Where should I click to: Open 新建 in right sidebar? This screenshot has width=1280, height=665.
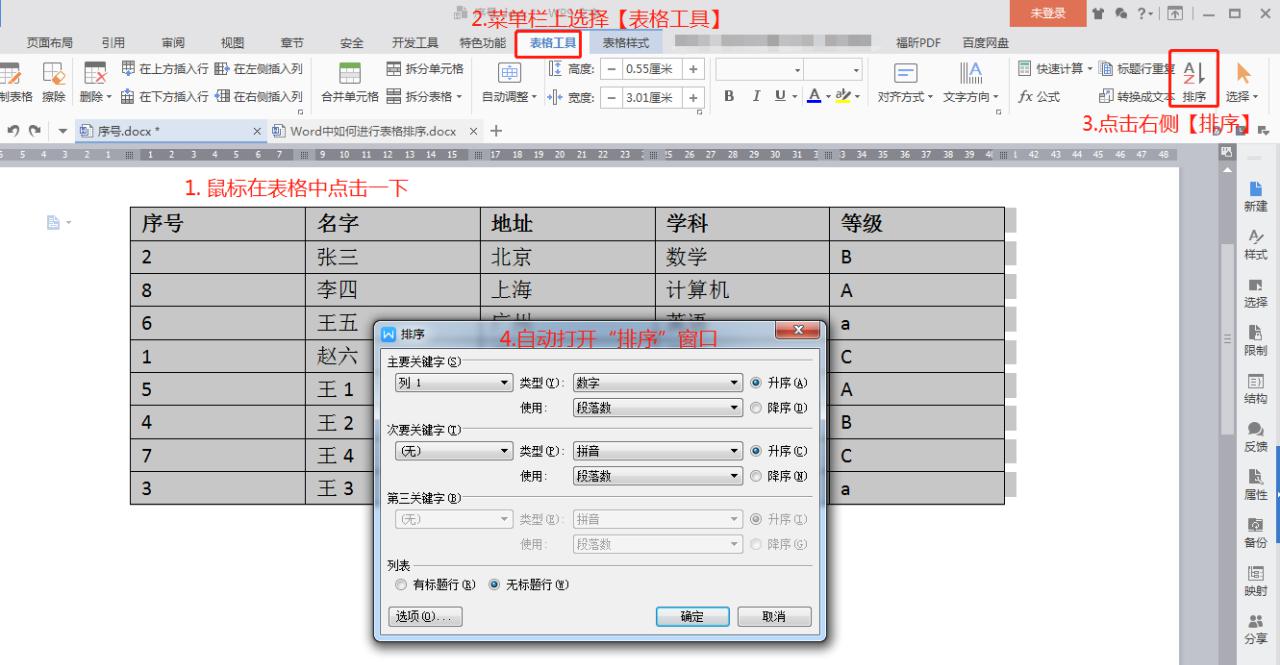click(1255, 196)
